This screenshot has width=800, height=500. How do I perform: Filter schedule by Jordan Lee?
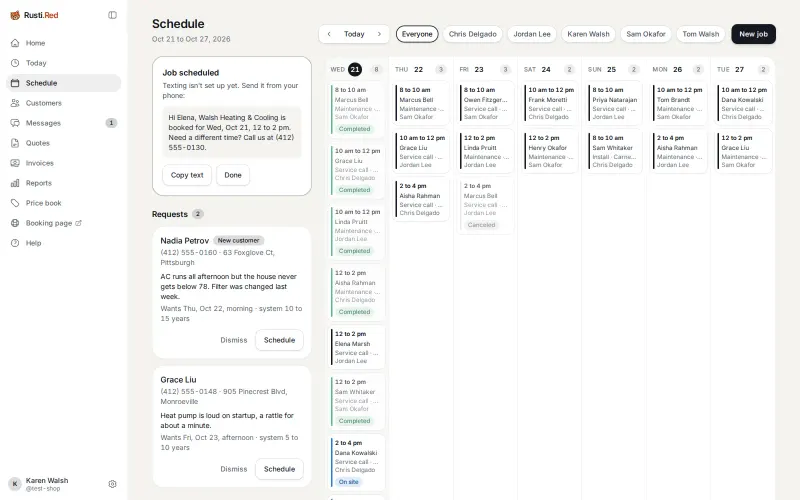point(532,34)
